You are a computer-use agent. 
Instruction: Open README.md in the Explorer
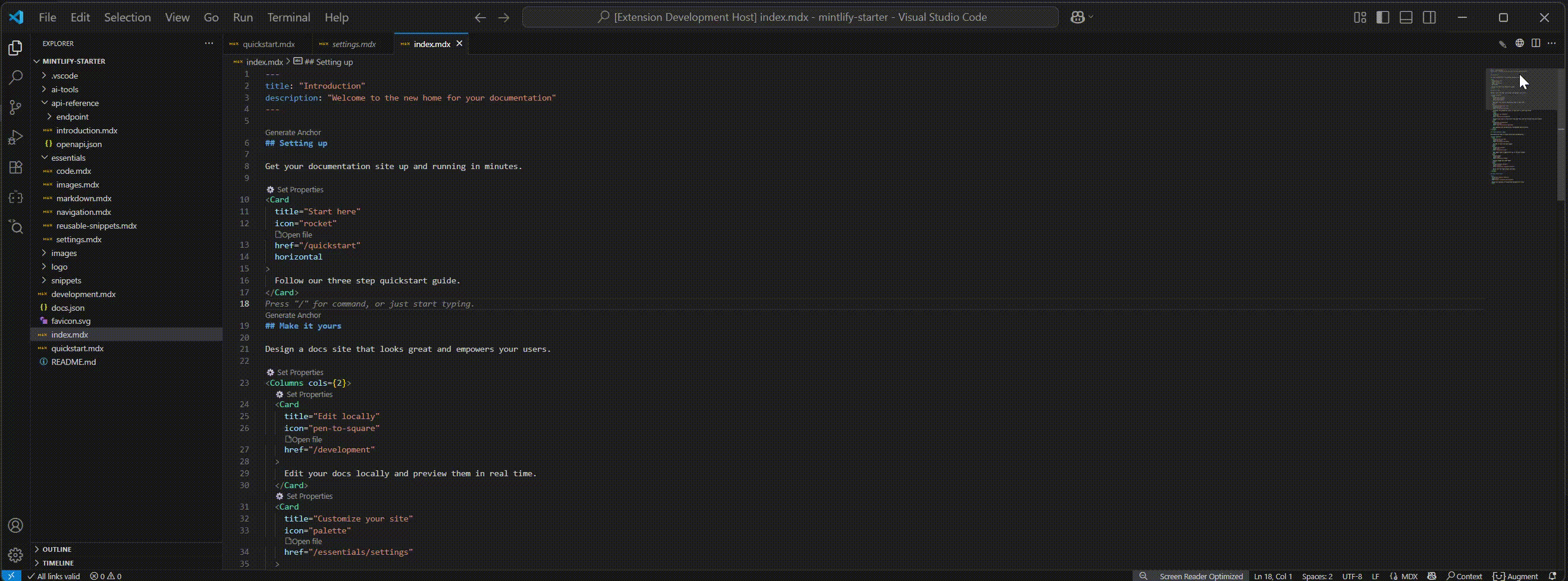coord(73,362)
